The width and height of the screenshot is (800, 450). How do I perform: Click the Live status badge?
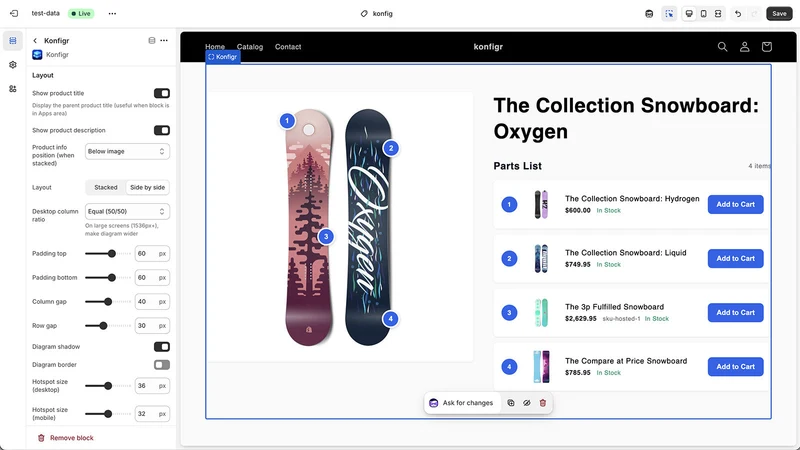tap(81, 13)
